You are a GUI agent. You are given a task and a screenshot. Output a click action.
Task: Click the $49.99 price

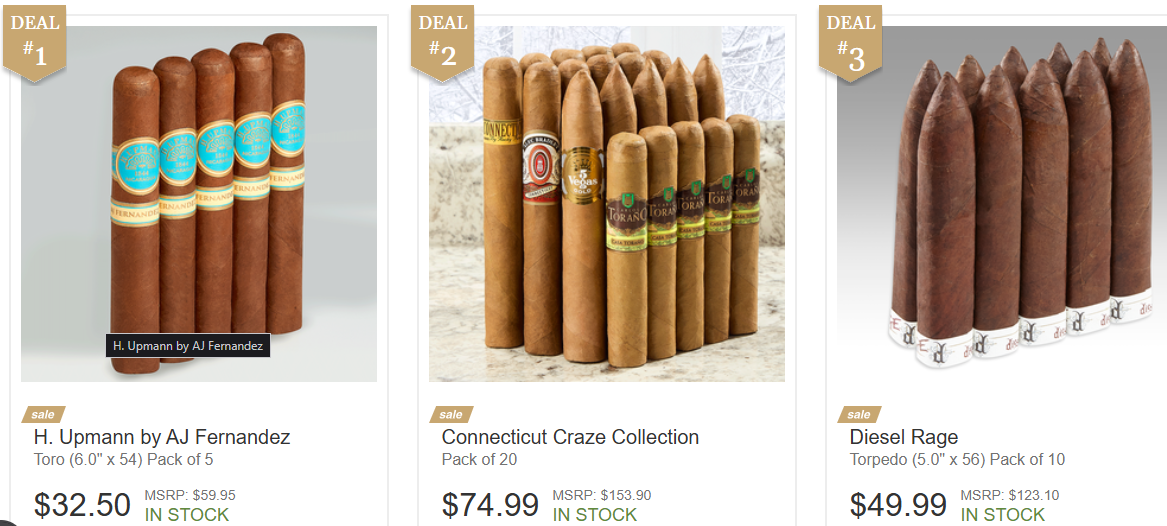tap(898, 504)
